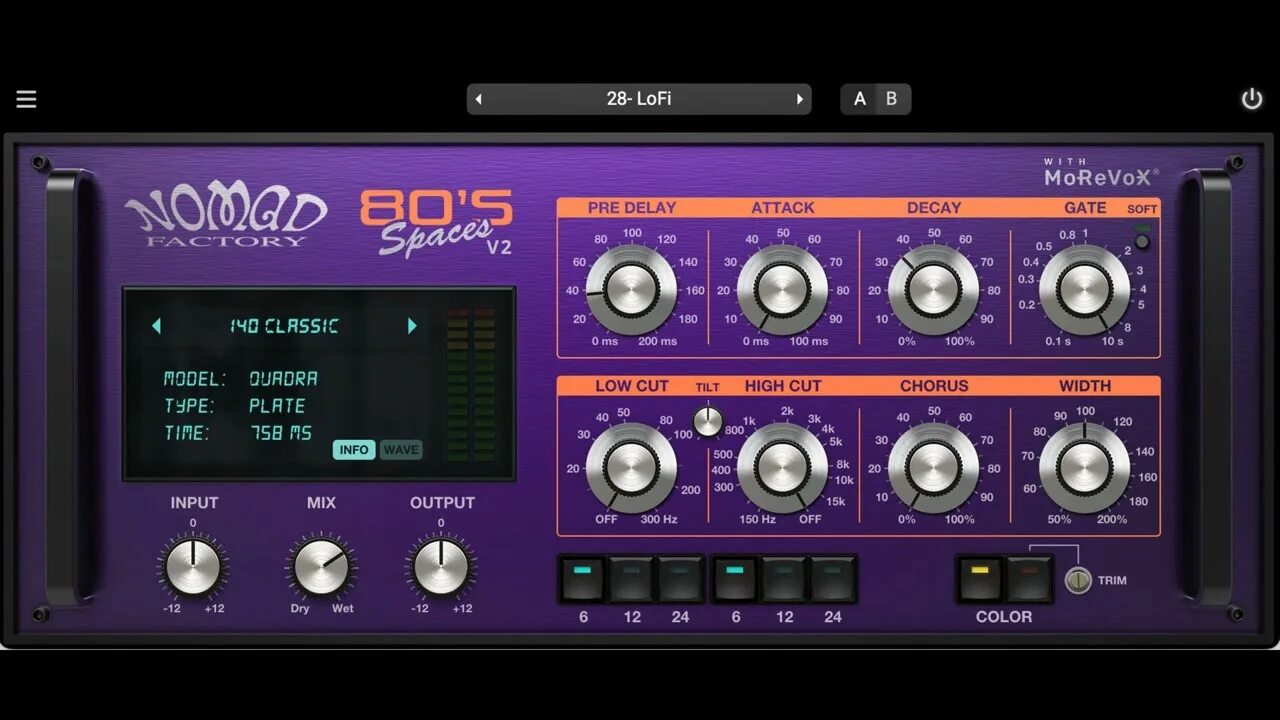Click the MODEL: label in display

coord(195,379)
